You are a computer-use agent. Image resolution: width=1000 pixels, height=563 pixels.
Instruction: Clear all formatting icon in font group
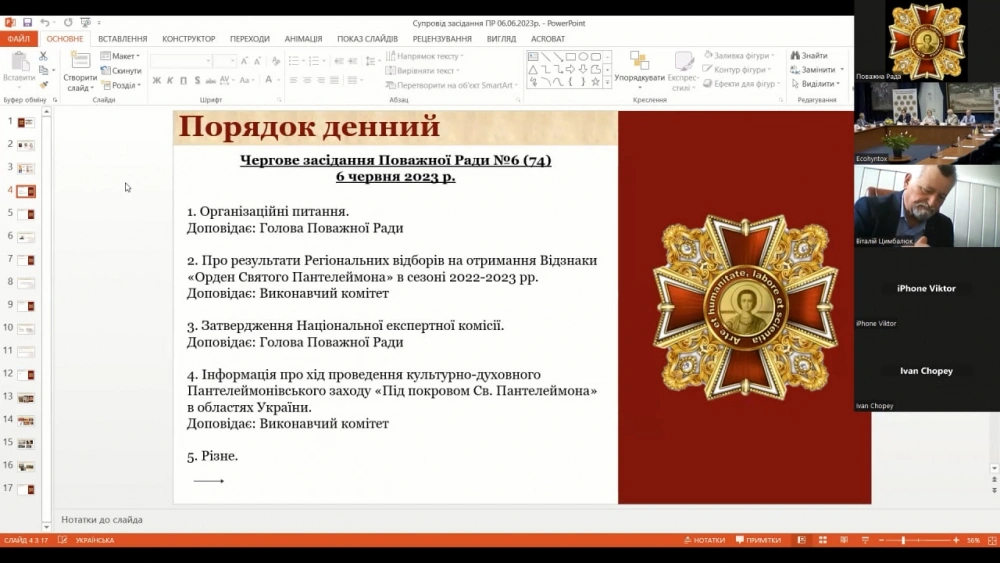276,61
